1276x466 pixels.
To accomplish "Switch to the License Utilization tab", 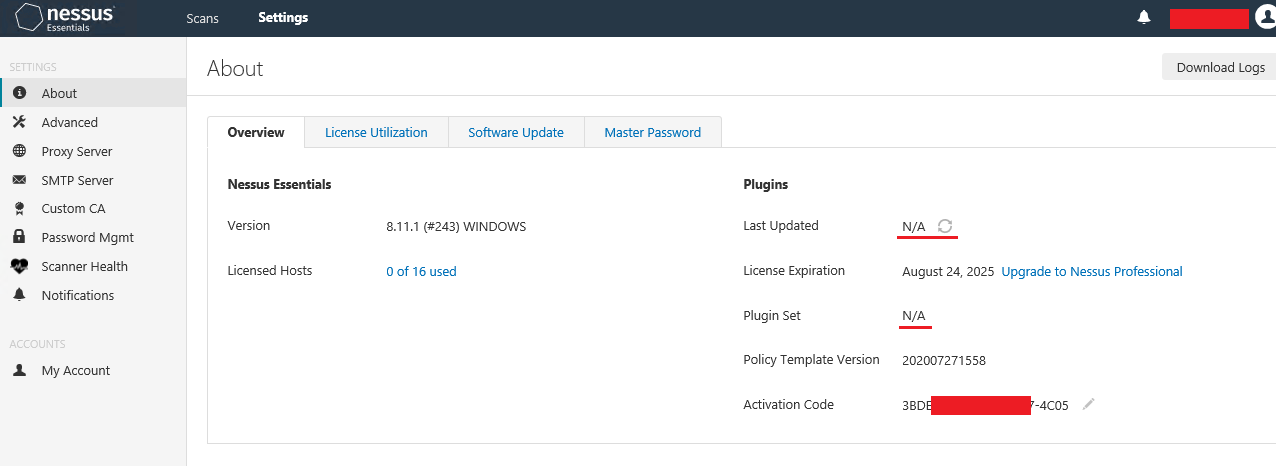I will coord(376,132).
